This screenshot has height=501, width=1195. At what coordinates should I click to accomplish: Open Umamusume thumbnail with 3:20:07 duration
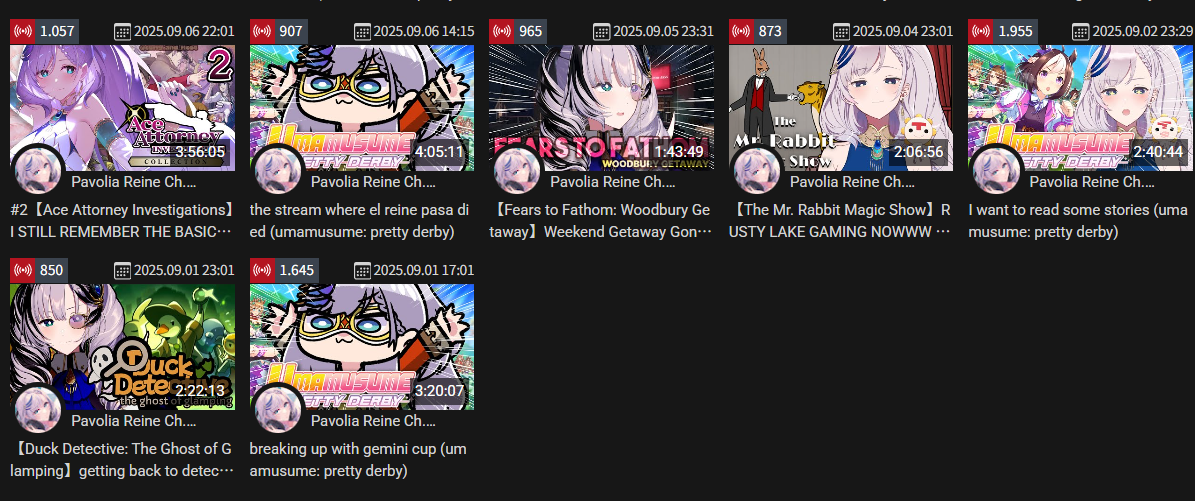point(362,347)
